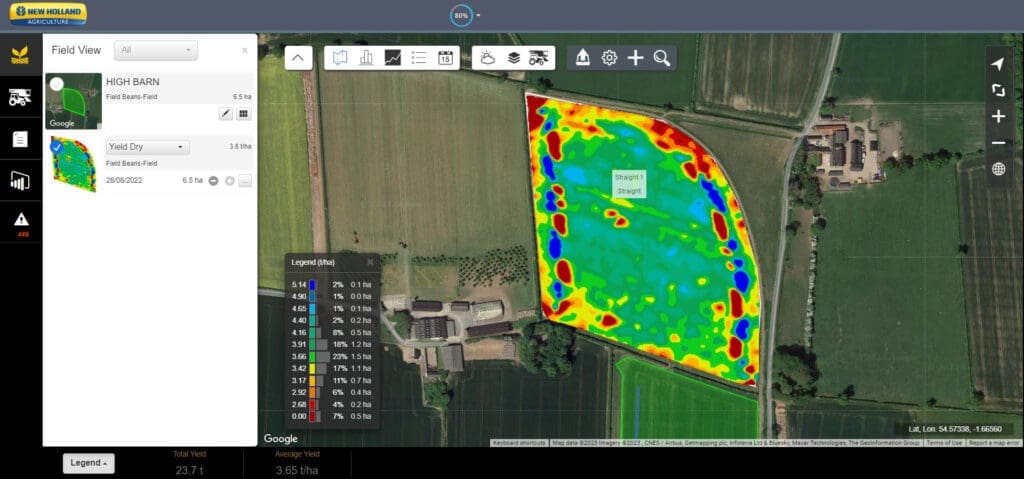Click the 80% circular progress indicator
The width and height of the screenshot is (1024, 479).
(x=461, y=15)
